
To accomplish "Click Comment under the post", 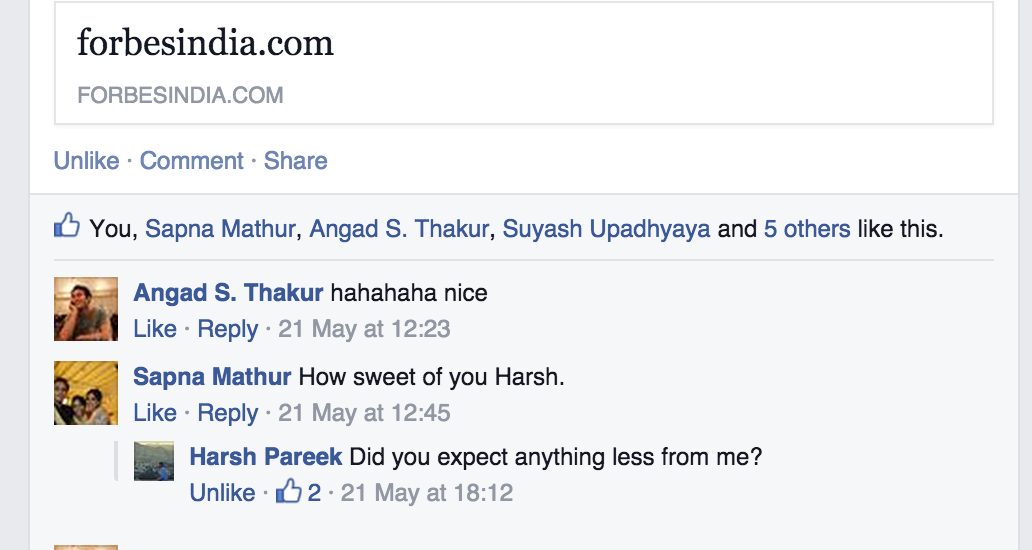I will (192, 161).
